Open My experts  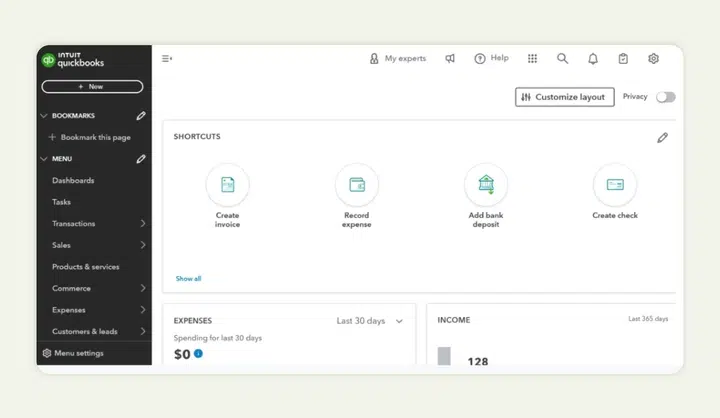[398, 58]
